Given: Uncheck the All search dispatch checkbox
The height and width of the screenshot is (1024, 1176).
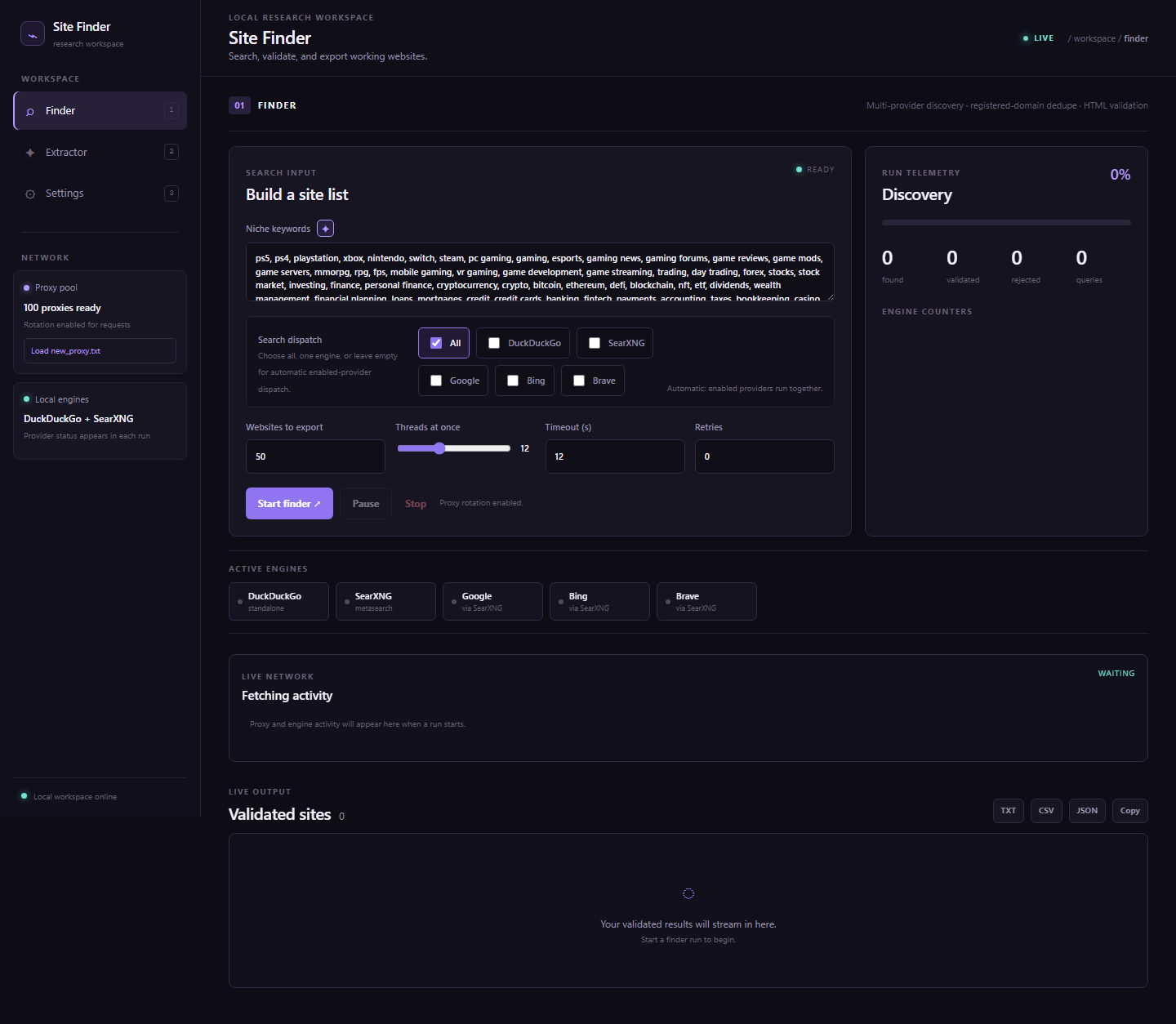Looking at the screenshot, I should point(436,343).
